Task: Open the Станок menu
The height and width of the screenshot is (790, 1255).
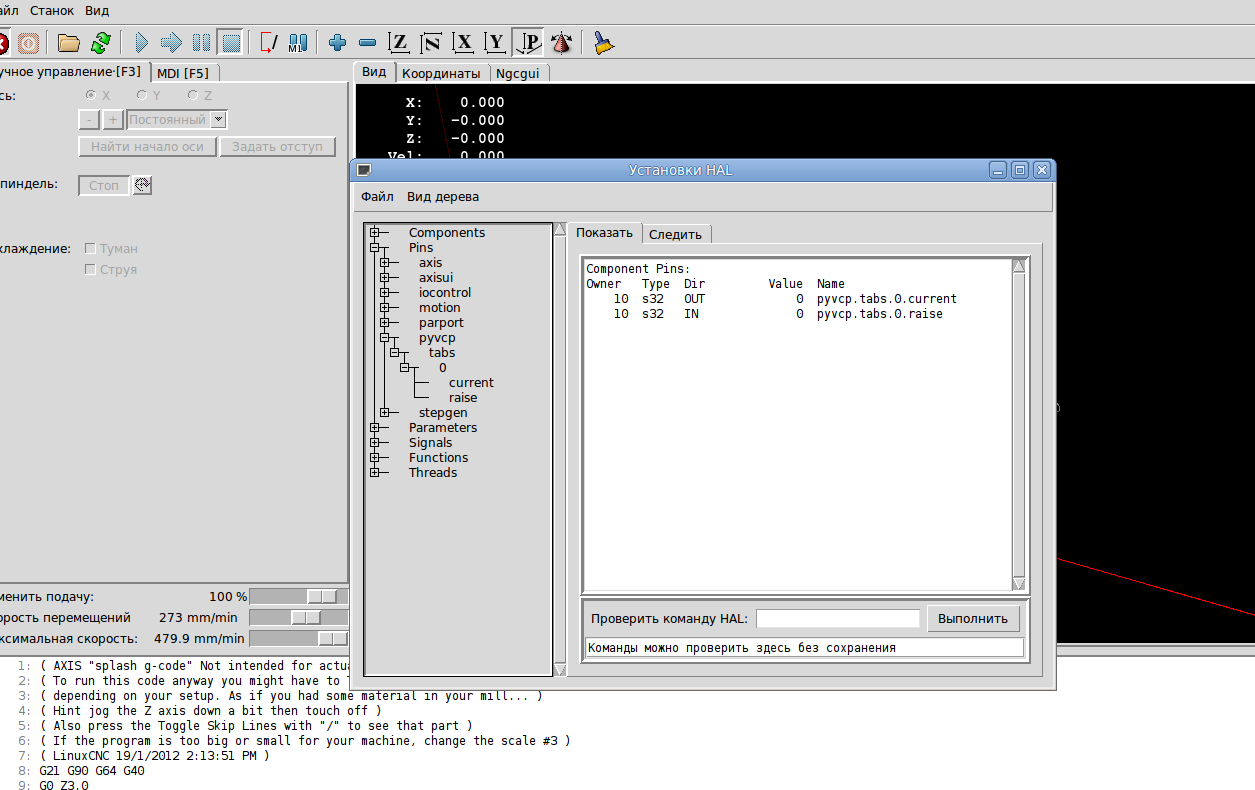Action: tap(52, 10)
